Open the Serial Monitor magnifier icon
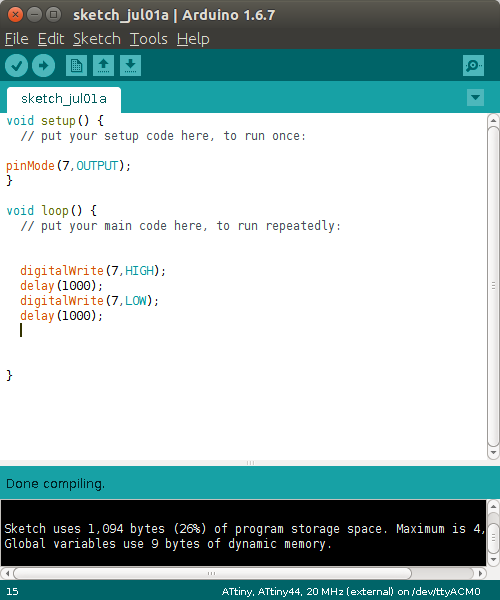500x600 pixels. pos(473,65)
